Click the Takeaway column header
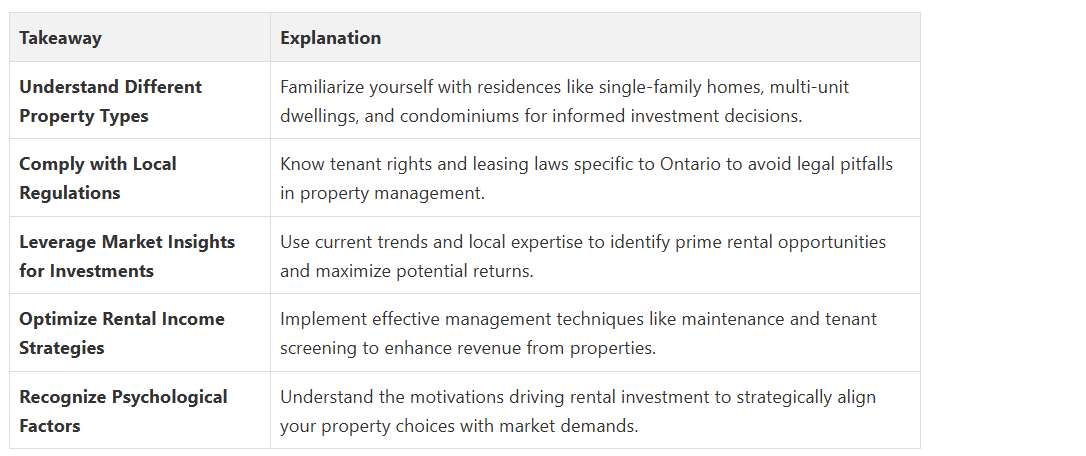 (60, 38)
